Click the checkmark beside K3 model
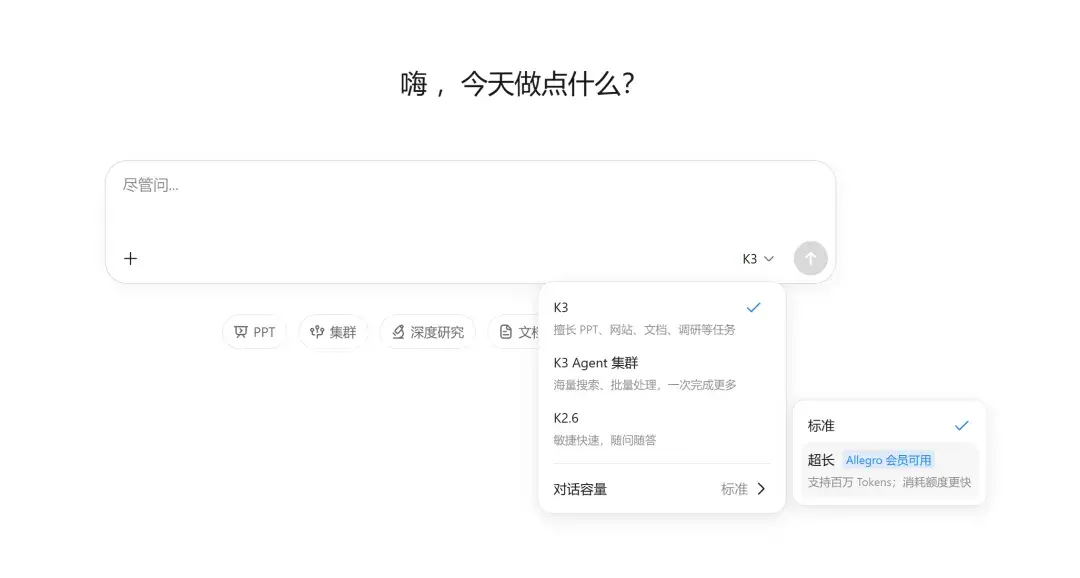1080x578 pixels. tap(754, 307)
